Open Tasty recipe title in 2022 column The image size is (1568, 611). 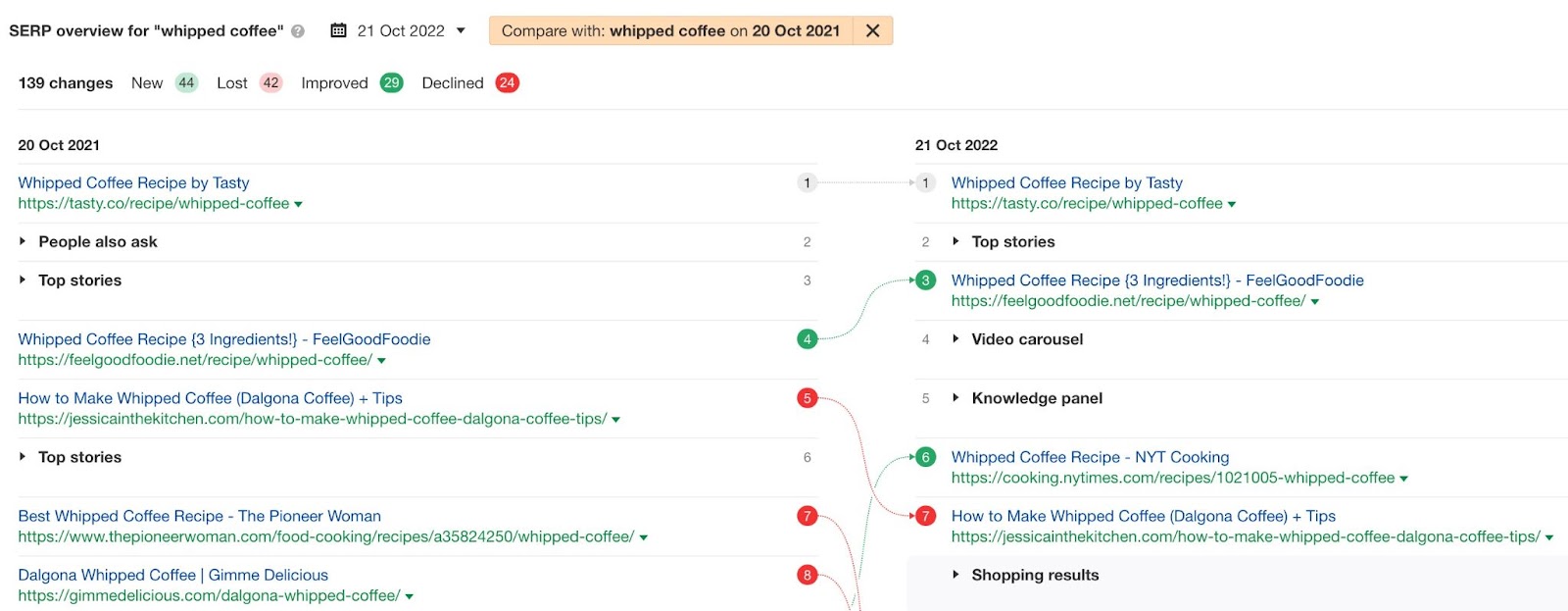pos(1067,182)
